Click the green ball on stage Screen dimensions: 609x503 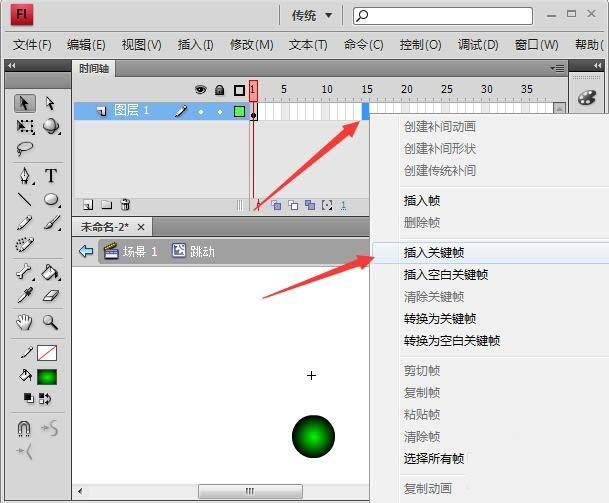(313, 436)
